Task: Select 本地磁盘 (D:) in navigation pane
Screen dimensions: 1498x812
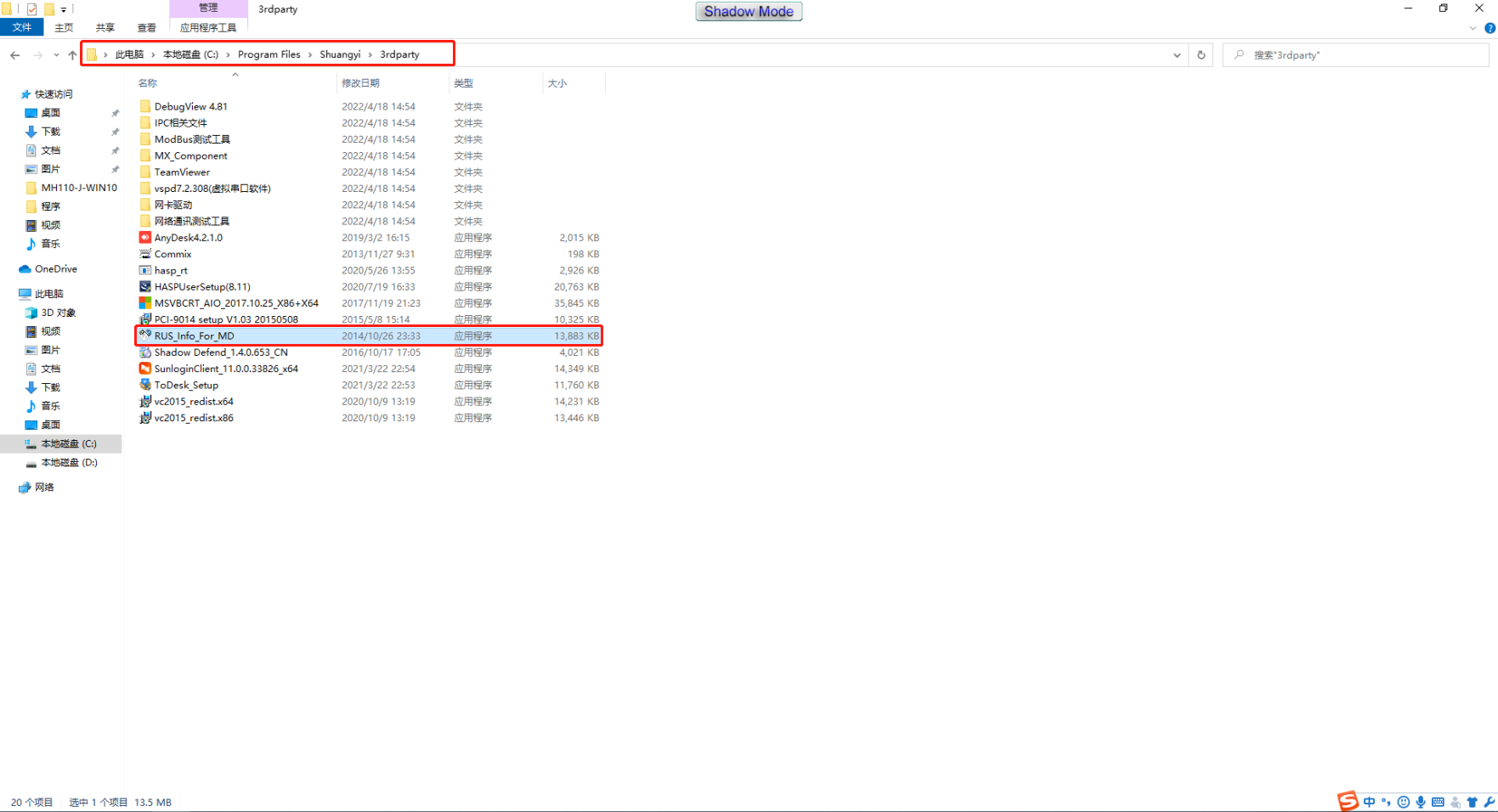Action: pos(69,463)
